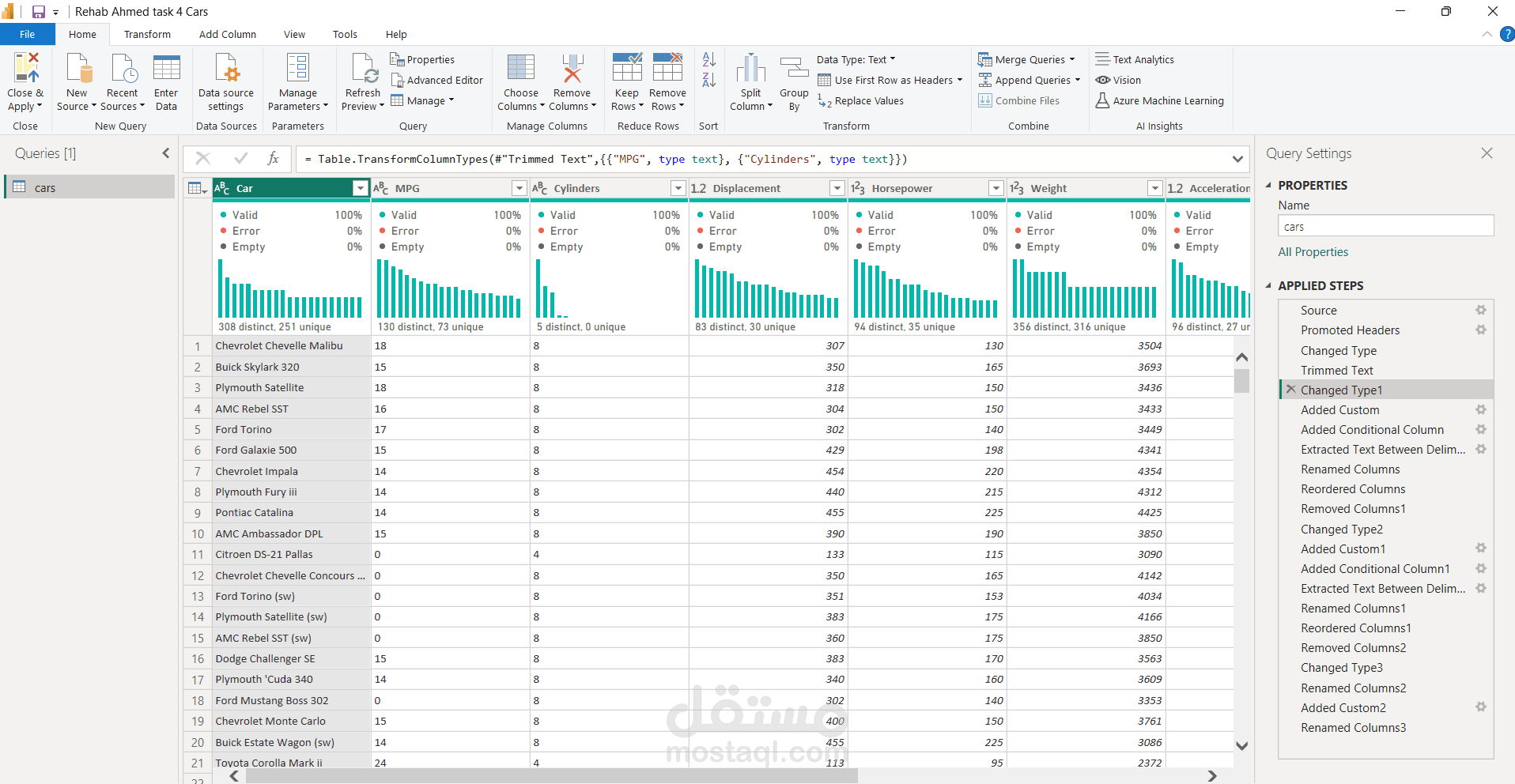Open the query Properties
The height and width of the screenshot is (784, 1515).
(x=422, y=59)
